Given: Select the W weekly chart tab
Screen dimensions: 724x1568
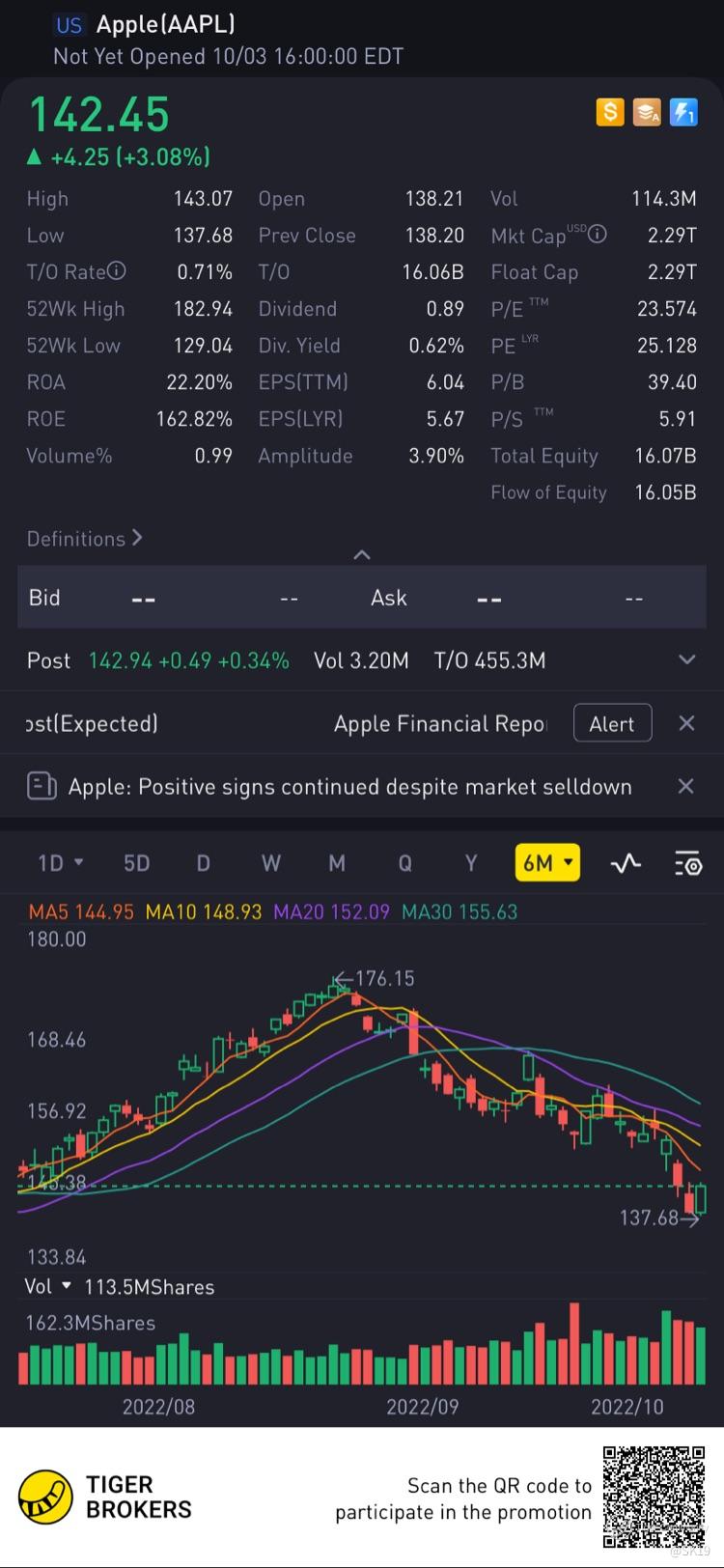Looking at the screenshot, I should click(270, 862).
